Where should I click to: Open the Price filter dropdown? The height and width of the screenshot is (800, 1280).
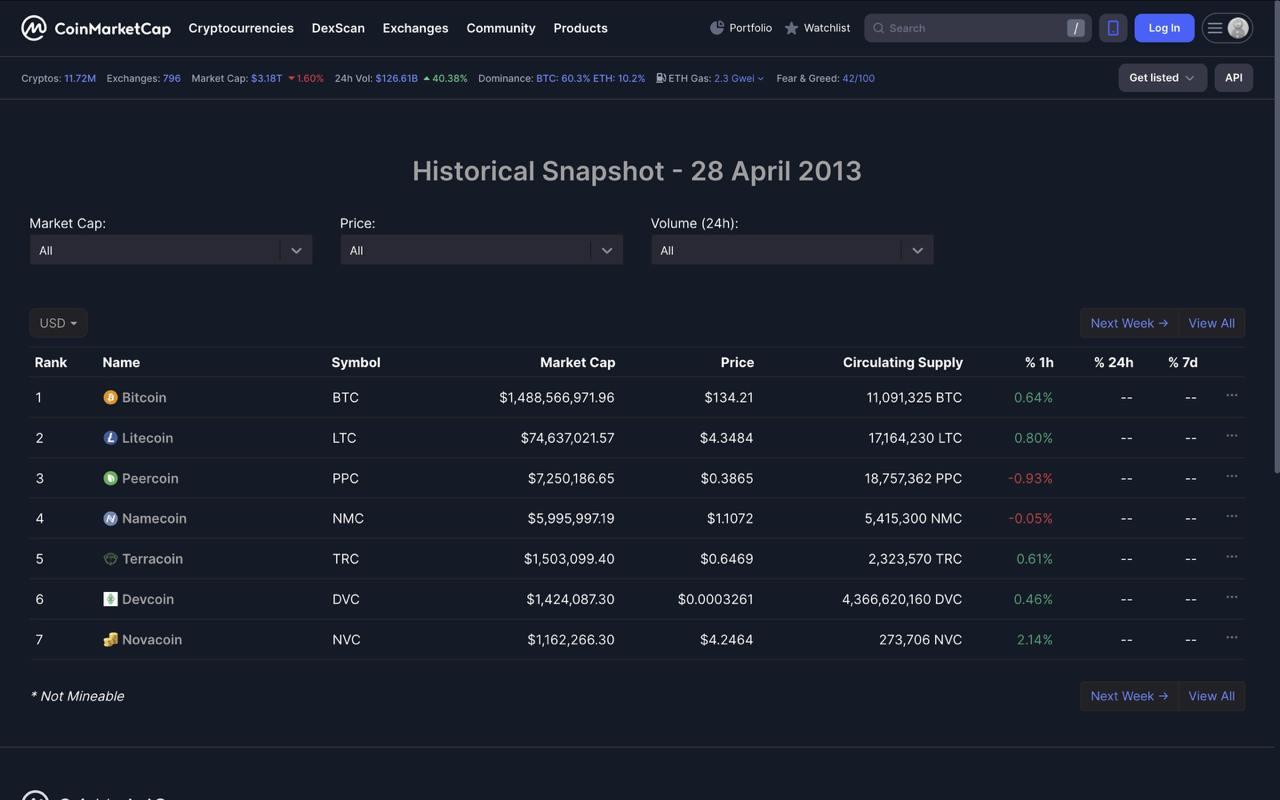[x=481, y=250]
